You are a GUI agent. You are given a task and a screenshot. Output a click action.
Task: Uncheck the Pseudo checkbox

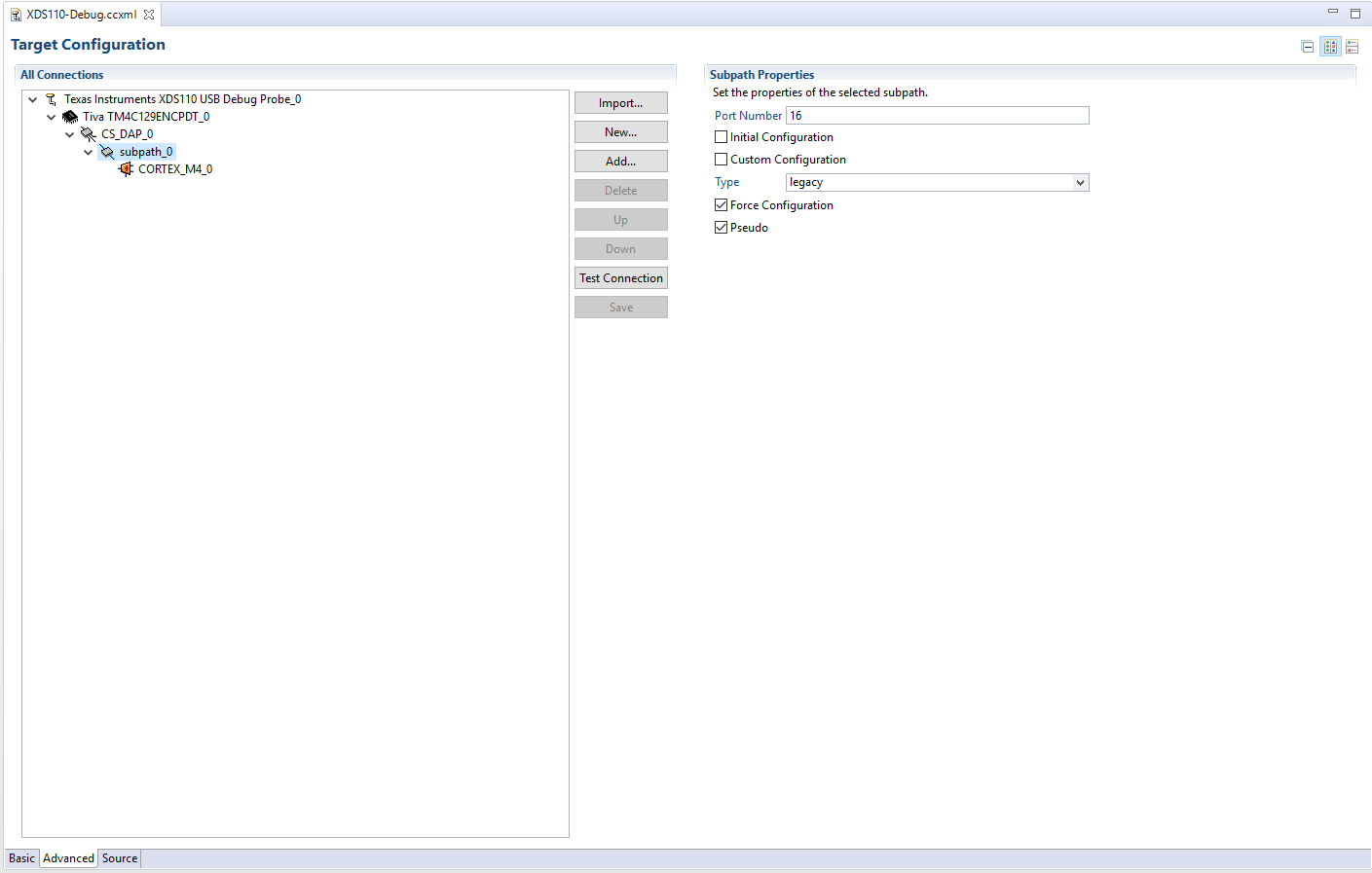click(722, 228)
